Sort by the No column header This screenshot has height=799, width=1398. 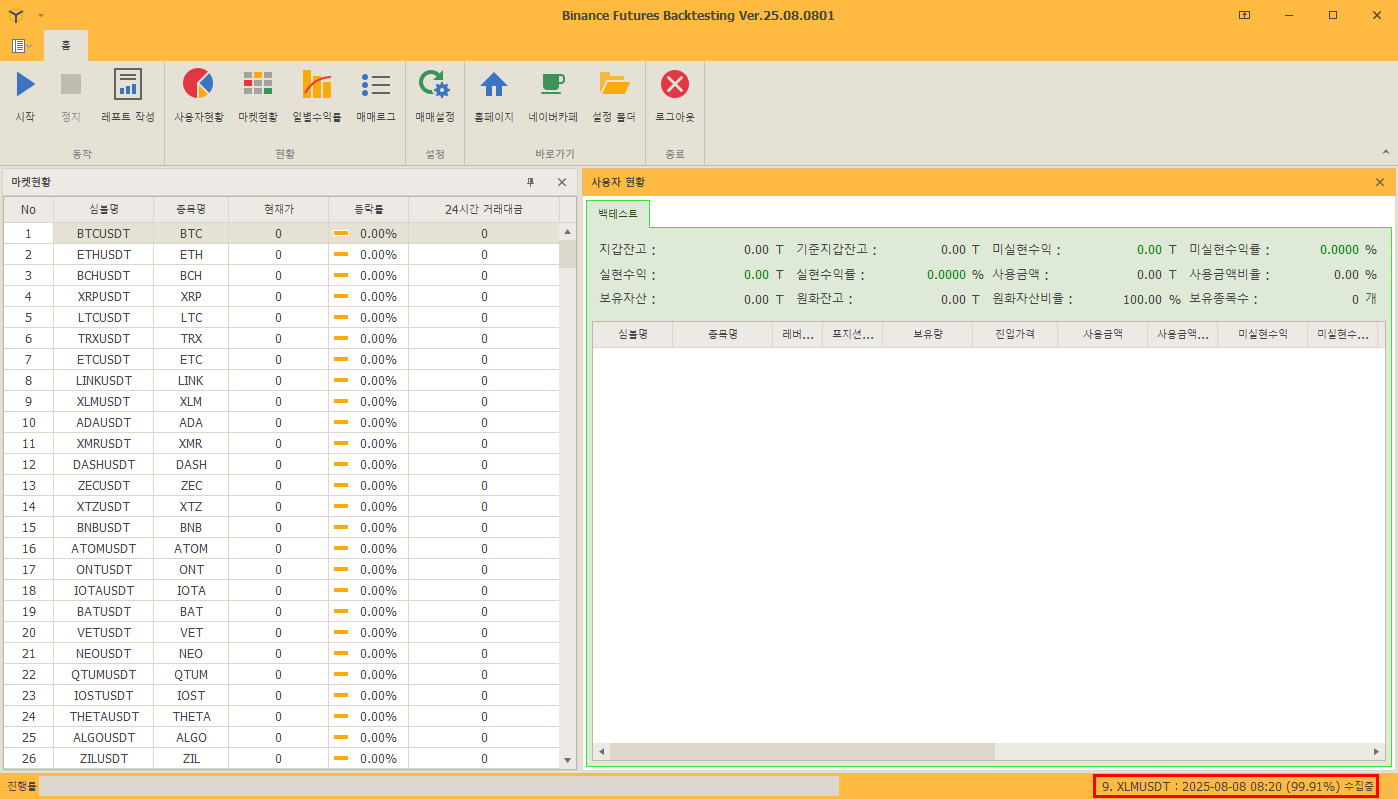click(x=28, y=209)
